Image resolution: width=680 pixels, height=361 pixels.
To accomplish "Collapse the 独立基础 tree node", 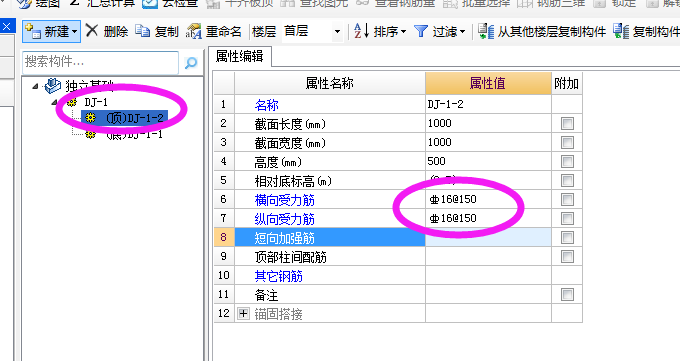I will (36, 86).
